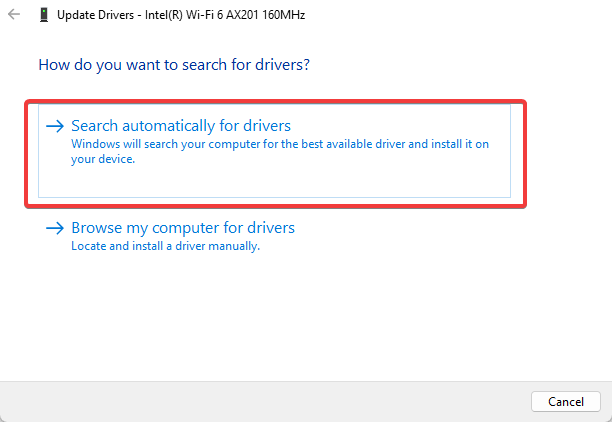Viewport: 612px width, 422px height.
Task: Click 'Locate and install a driver manually' text
Action: coord(165,246)
